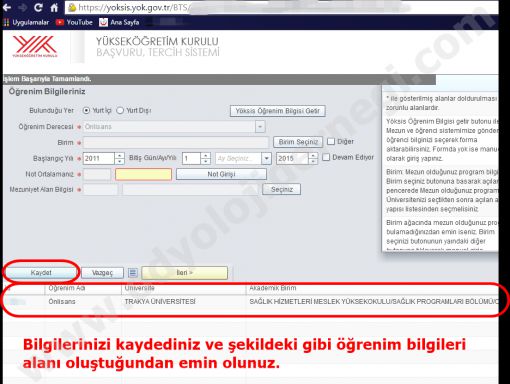Check the Diğer checkbox
The image size is (510, 384).
pos(331,141)
